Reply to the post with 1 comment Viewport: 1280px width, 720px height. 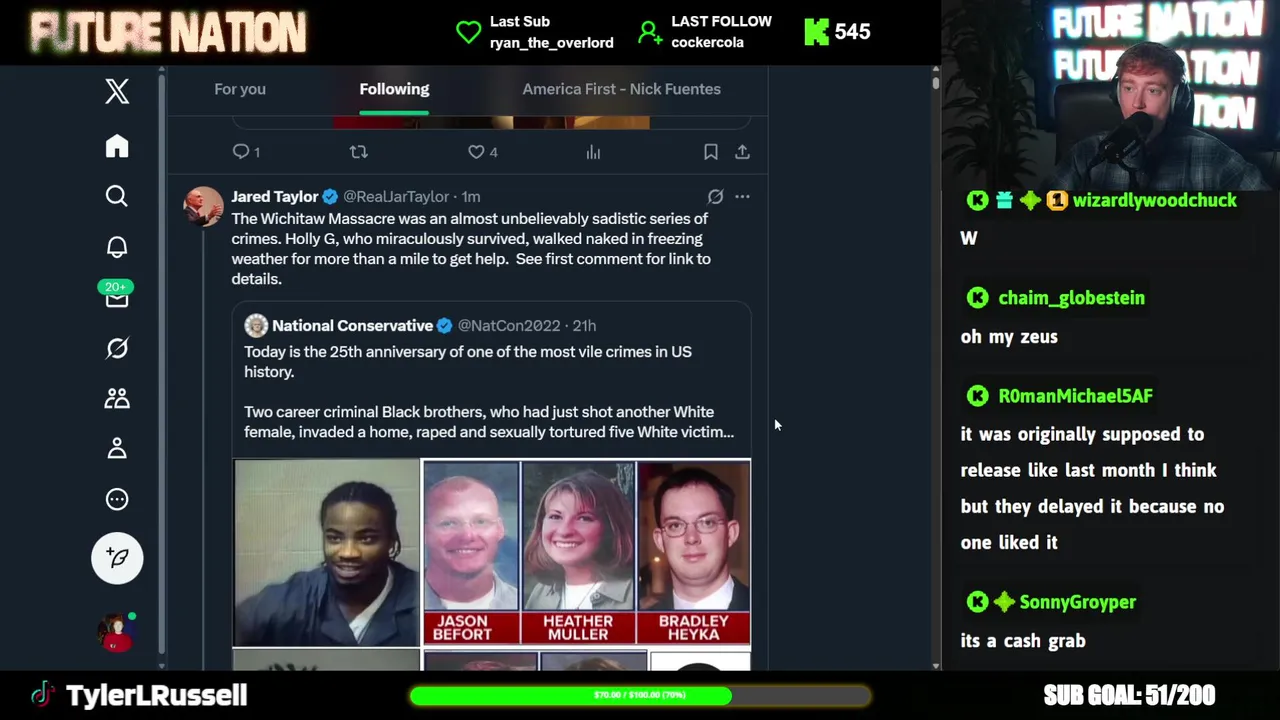pos(246,152)
